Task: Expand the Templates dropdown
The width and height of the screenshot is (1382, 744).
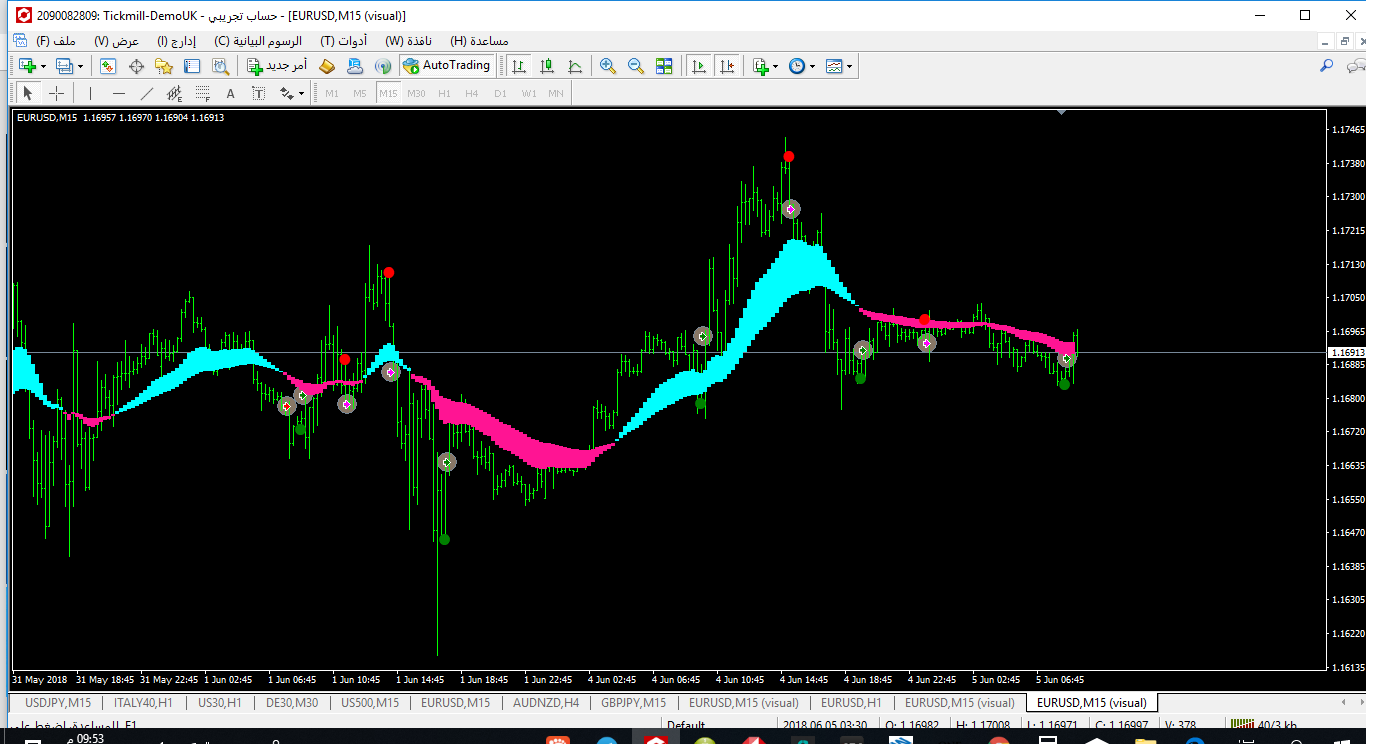Action: pos(850,66)
